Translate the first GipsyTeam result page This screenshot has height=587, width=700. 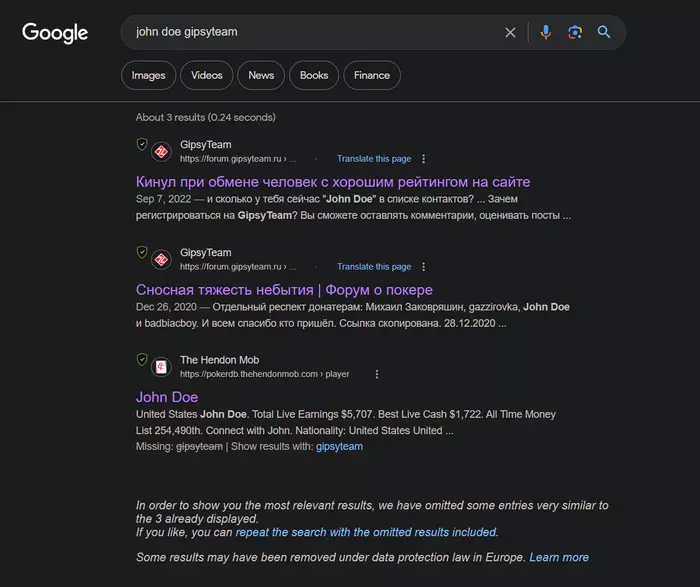click(374, 159)
